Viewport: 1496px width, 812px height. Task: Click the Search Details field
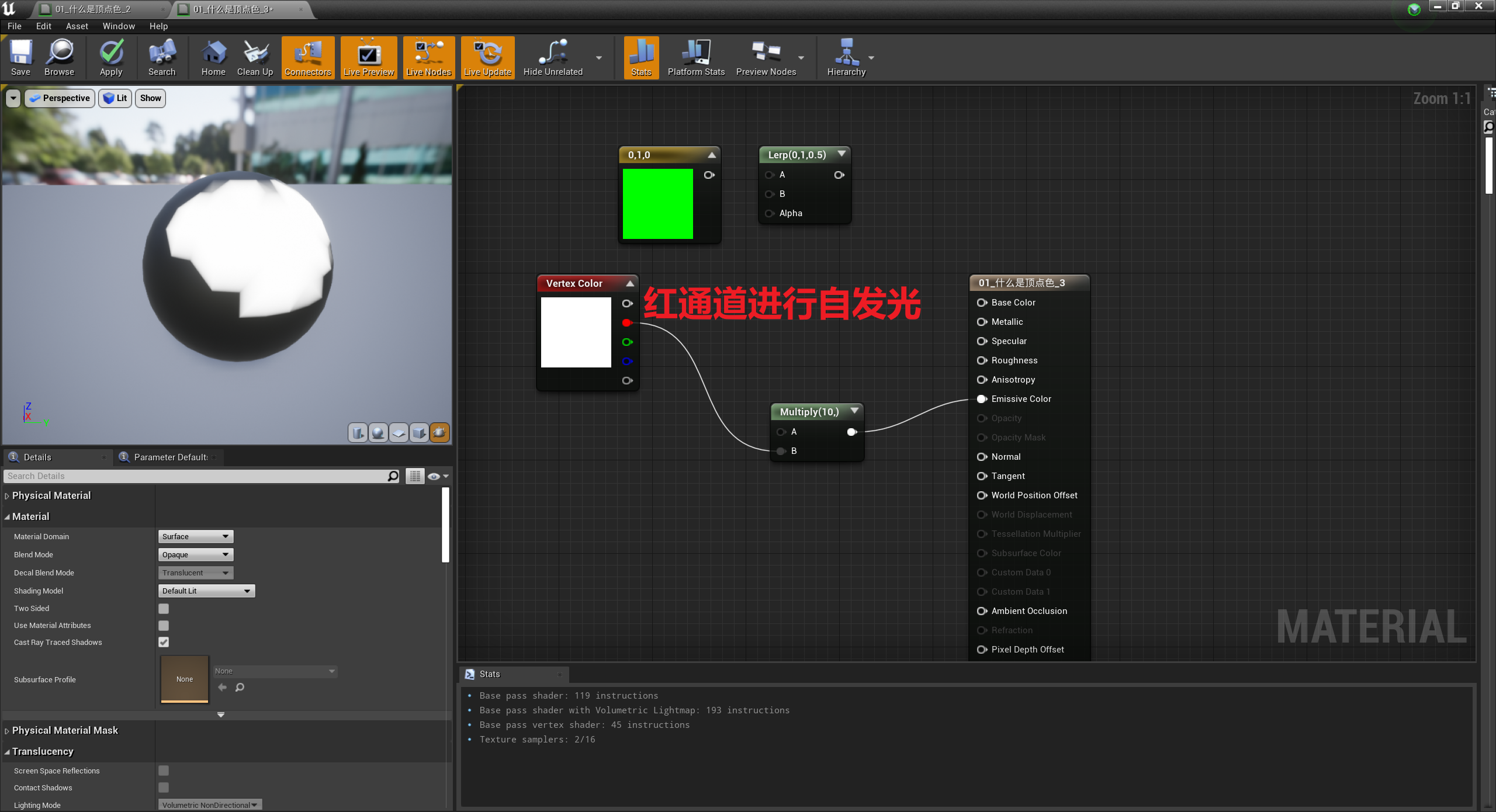(199, 476)
